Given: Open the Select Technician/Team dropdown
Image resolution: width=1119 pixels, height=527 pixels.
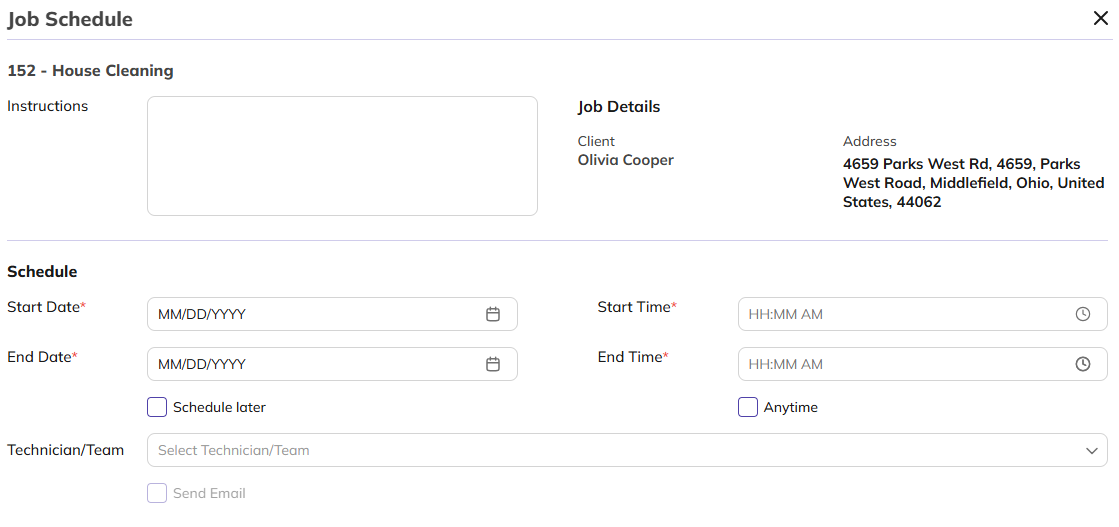Looking at the screenshot, I should (x=600, y=450).
